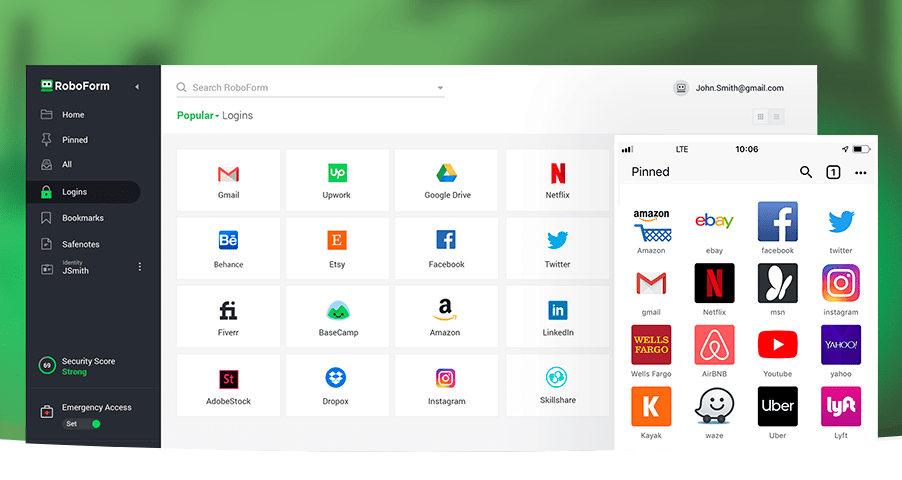902x480 pixels.
Task: Open the Gmail login tile
Action: pyautogui.click(x=228, y=180)
